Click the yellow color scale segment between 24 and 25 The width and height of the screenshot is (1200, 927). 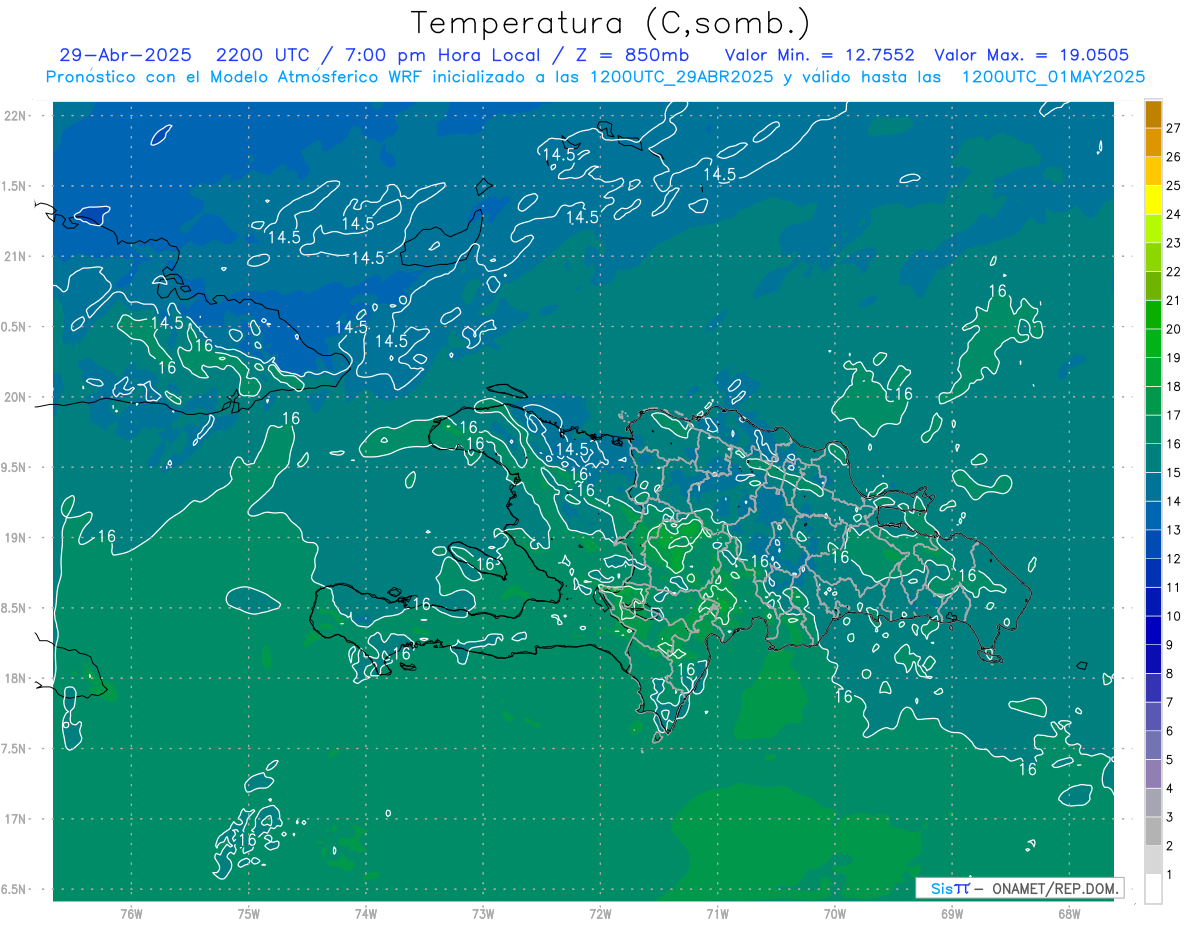click(x=1153, y=200)
